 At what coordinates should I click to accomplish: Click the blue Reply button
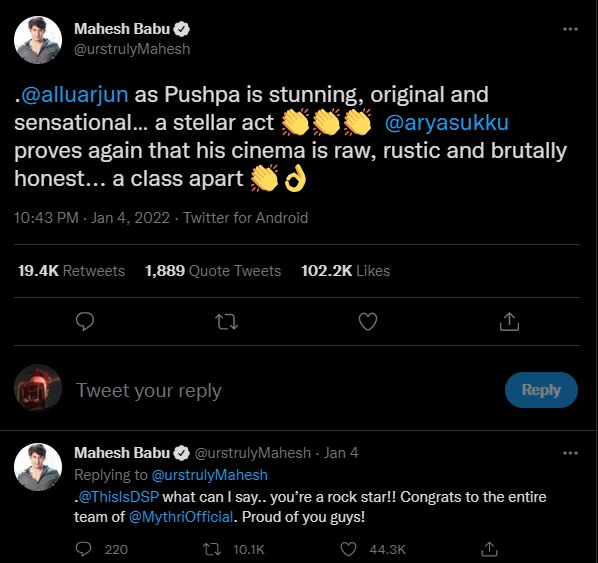tap(541, 390)
